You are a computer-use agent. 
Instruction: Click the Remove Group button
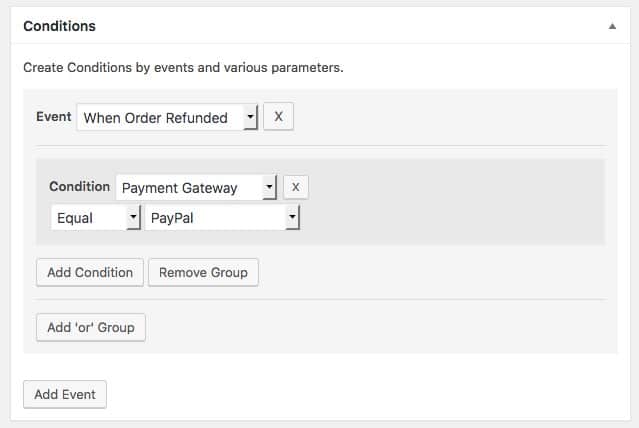click(203, 272)
